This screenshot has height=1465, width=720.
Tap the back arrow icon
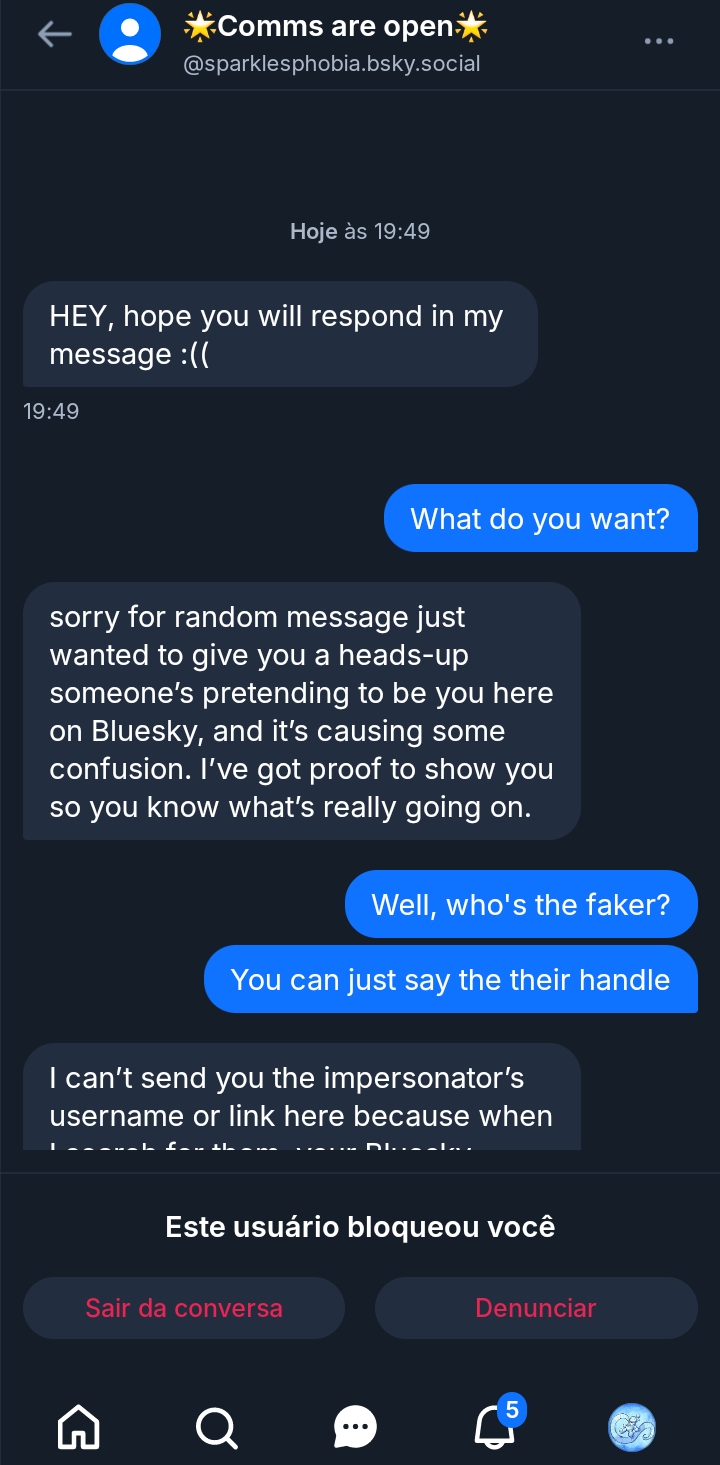coord(54,35)
